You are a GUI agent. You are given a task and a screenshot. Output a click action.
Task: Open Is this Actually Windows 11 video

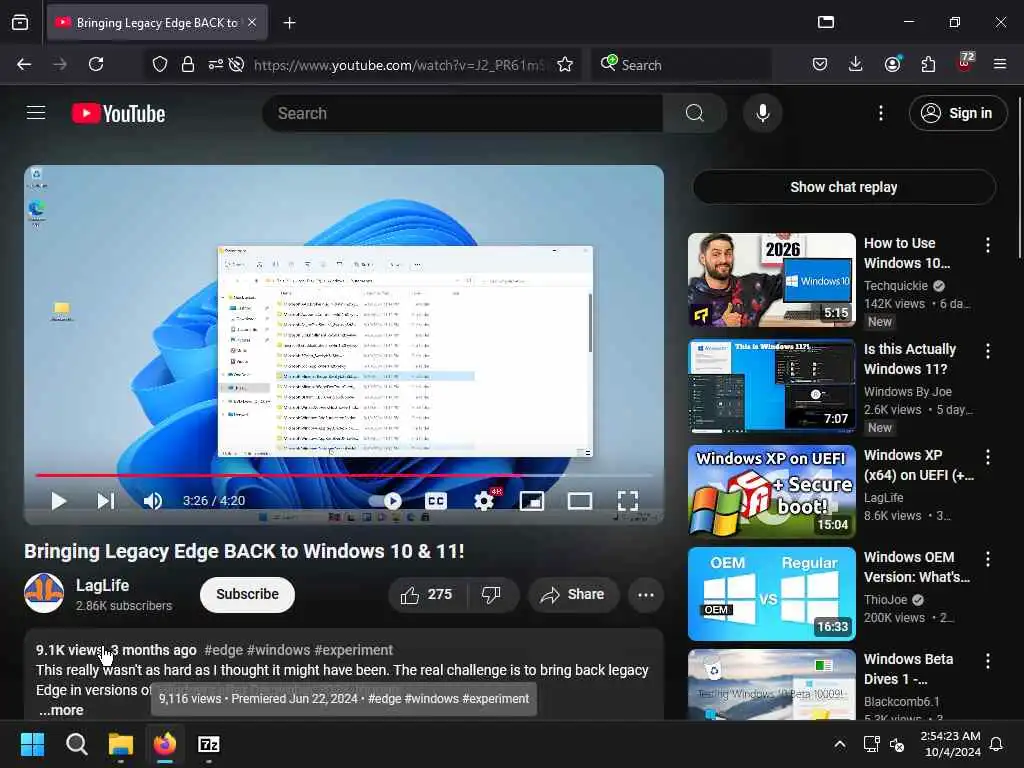click(x=910, y=359)
